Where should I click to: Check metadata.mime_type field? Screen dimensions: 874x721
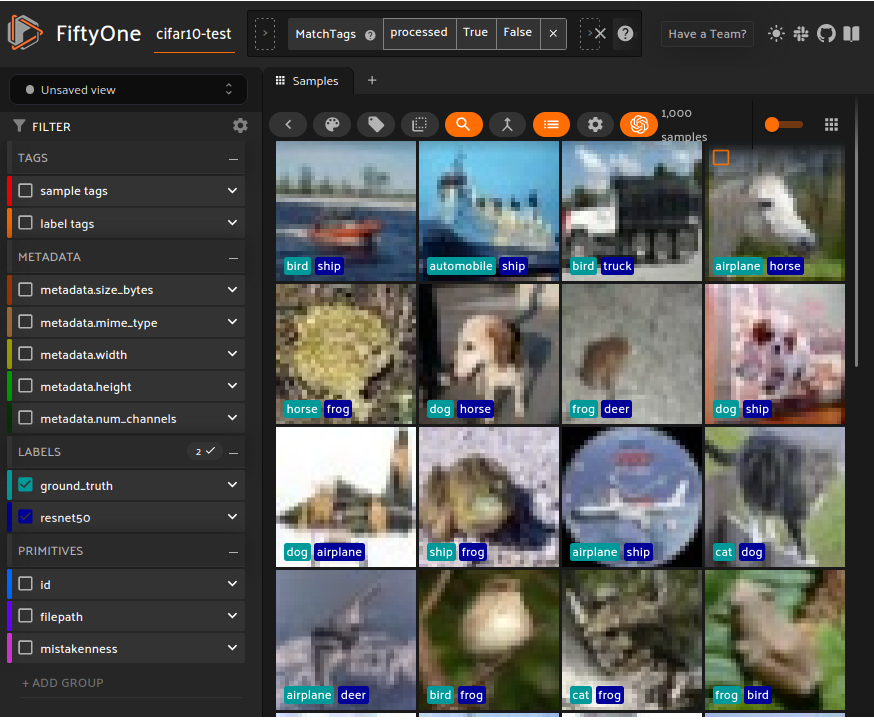click(26, 321)
